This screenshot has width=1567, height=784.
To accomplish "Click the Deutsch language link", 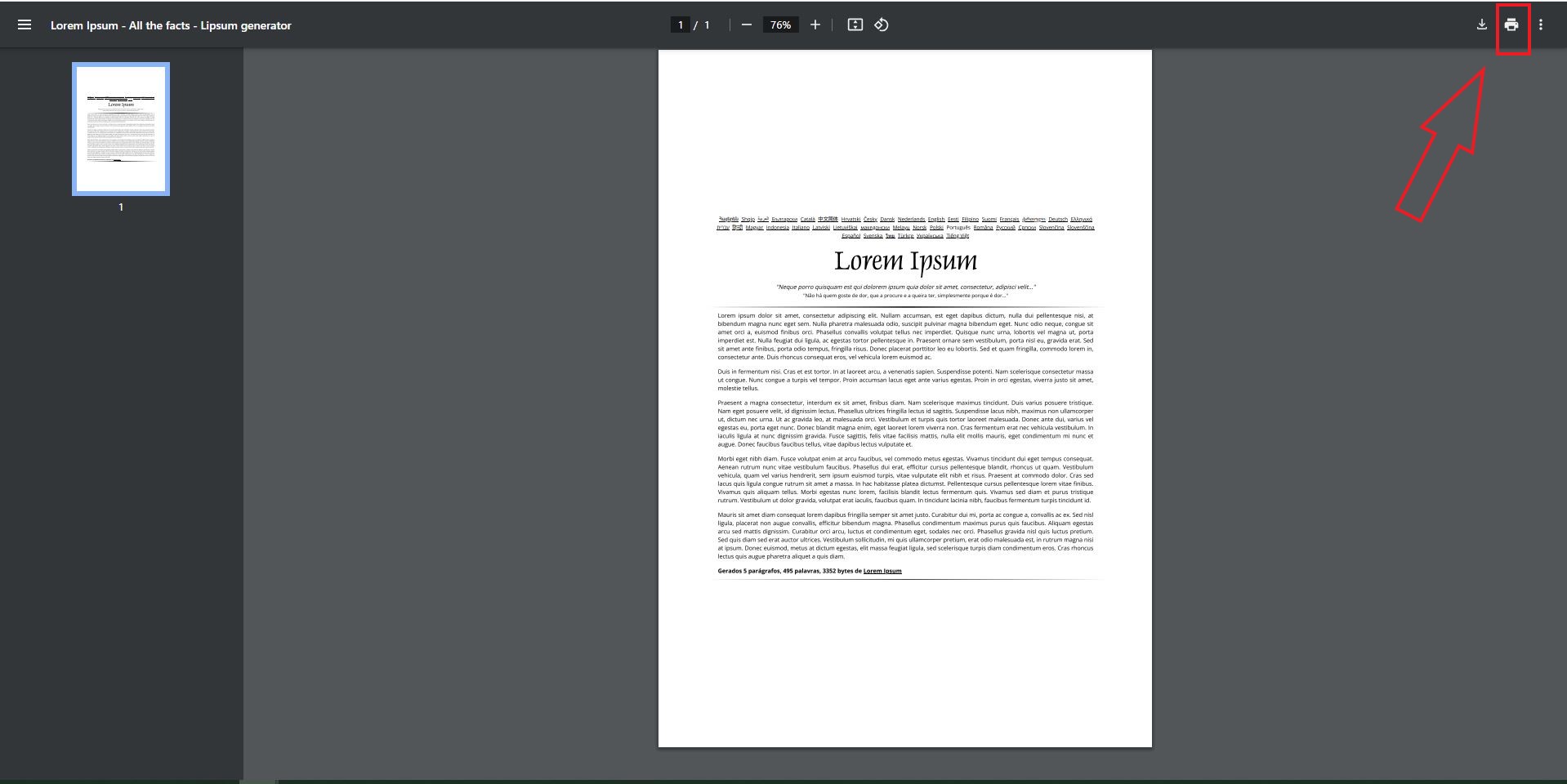I will point(1058,219).
